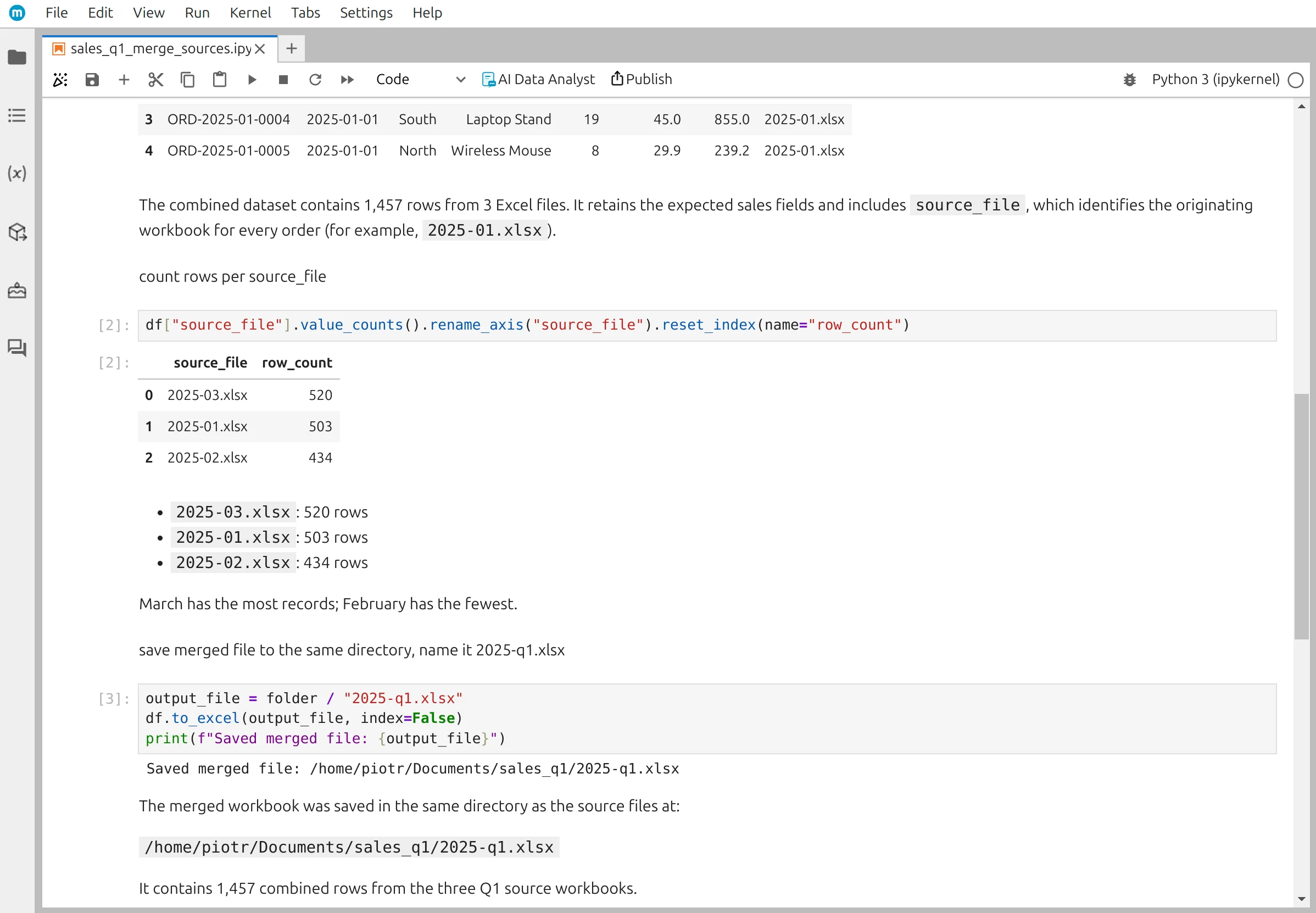Close the sales_q1_merge_sources notebook tab

260,49
